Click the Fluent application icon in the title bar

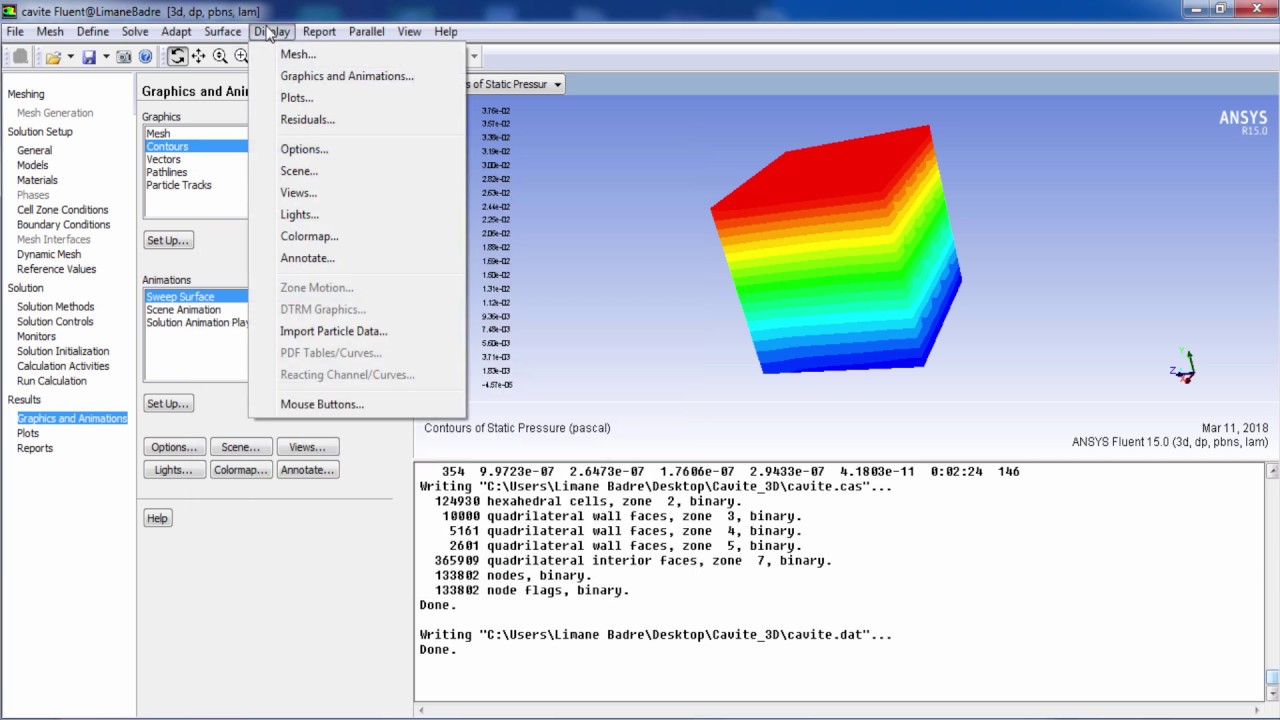[x=10, y=11]
